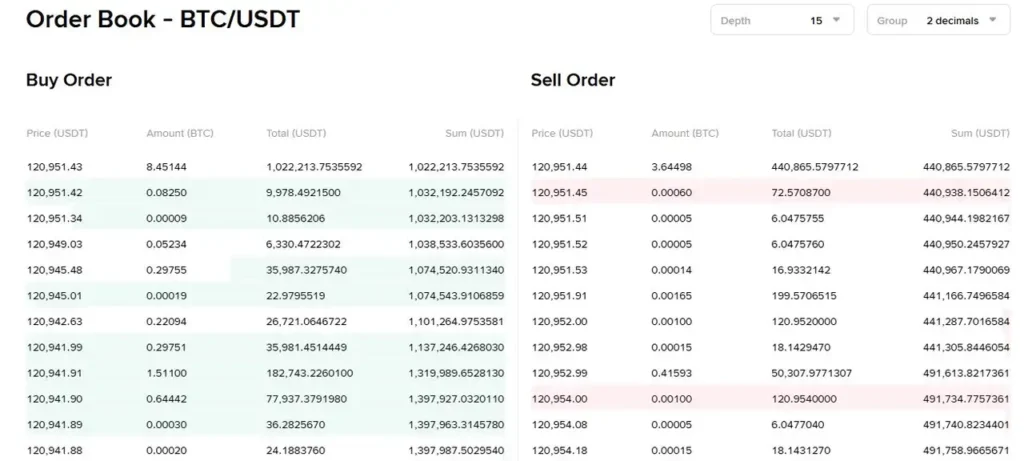Sort by Buy Order Price (USDT) header
Image resolution: width=1024 pixels, height=461 pixels.
click(x=58, y=133)
